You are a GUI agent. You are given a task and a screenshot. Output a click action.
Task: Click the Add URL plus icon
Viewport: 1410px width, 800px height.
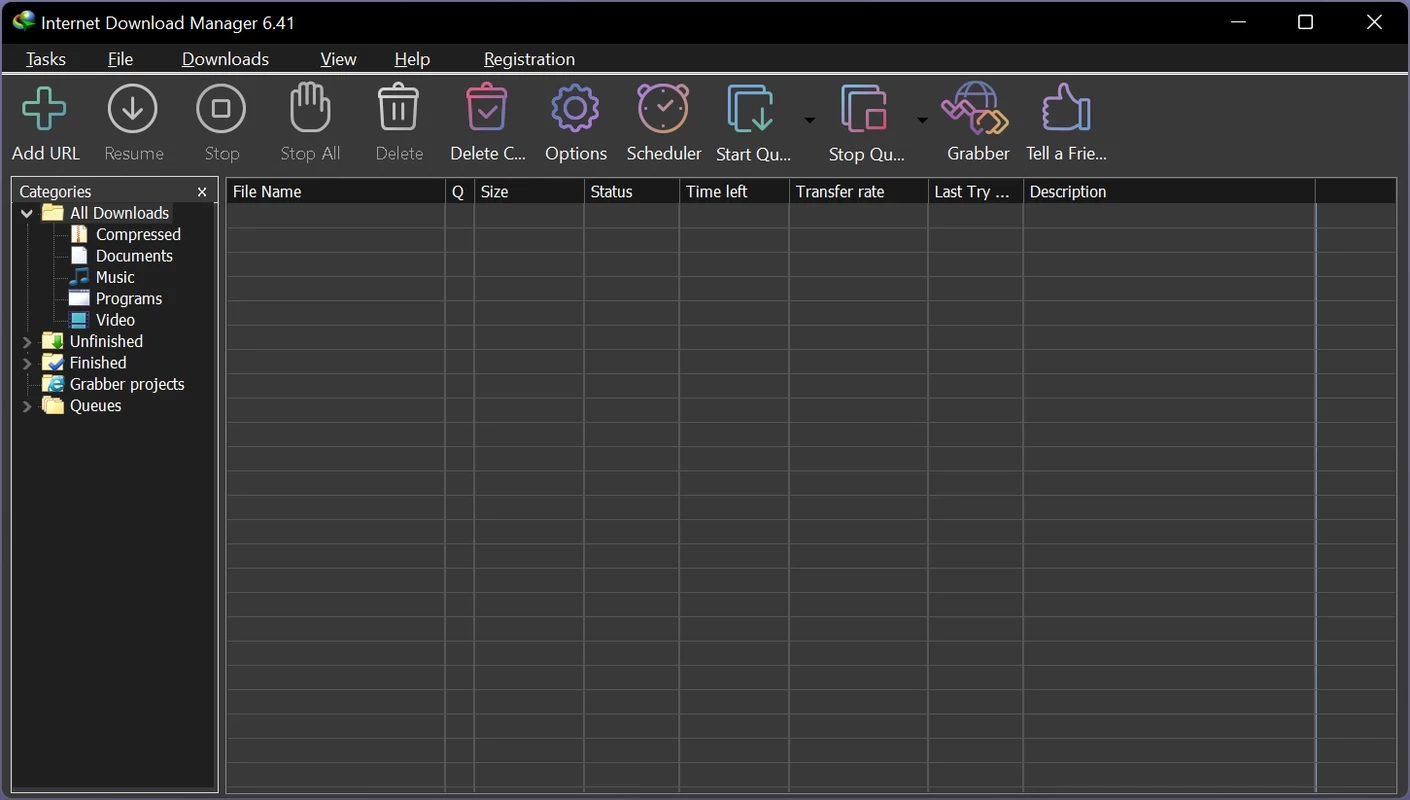point(45,110)
